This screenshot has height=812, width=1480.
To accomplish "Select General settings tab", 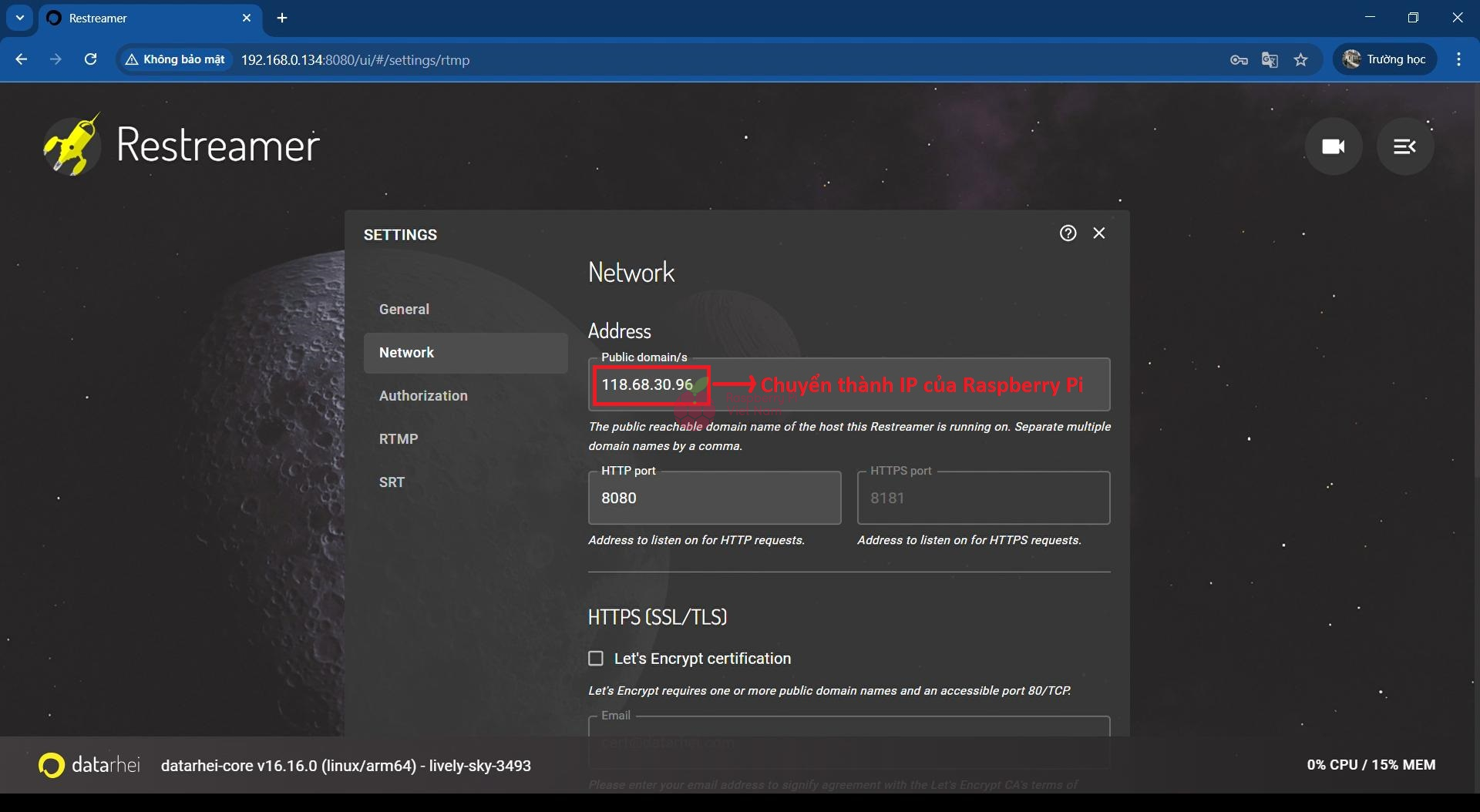I will [404, 310].
